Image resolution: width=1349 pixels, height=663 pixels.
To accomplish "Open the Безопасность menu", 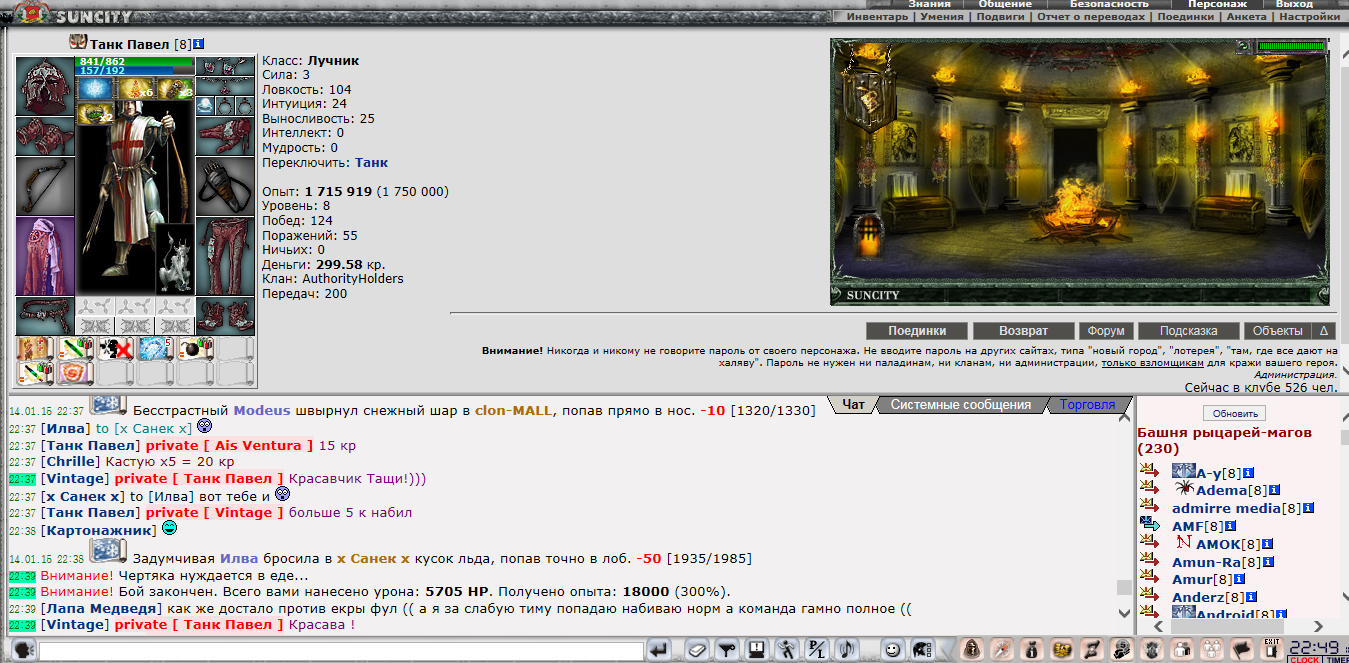I will tap(1109, 4).
